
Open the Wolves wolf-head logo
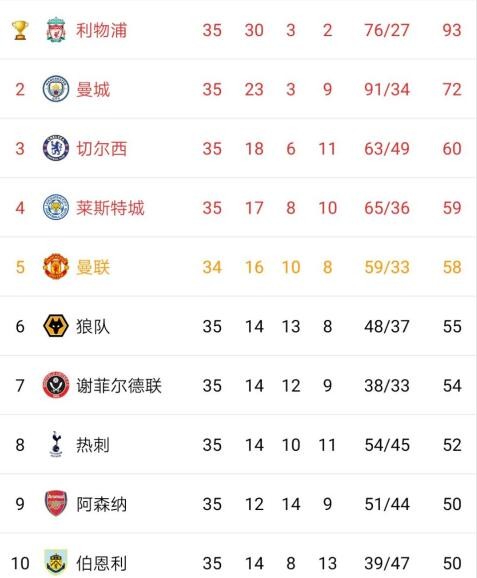point(56,326)
